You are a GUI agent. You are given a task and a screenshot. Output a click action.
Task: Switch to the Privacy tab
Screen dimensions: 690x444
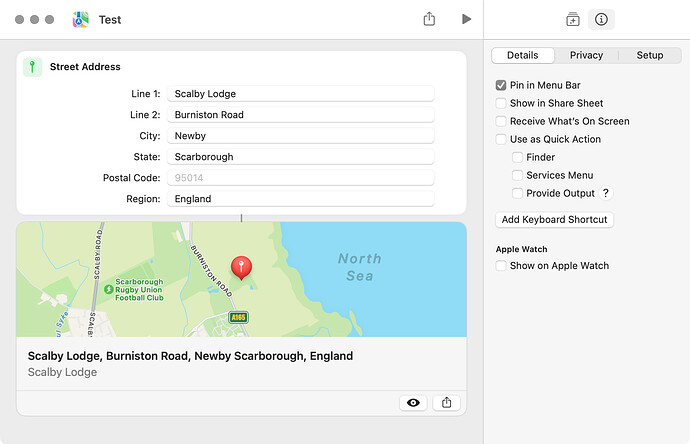(586, 55)
